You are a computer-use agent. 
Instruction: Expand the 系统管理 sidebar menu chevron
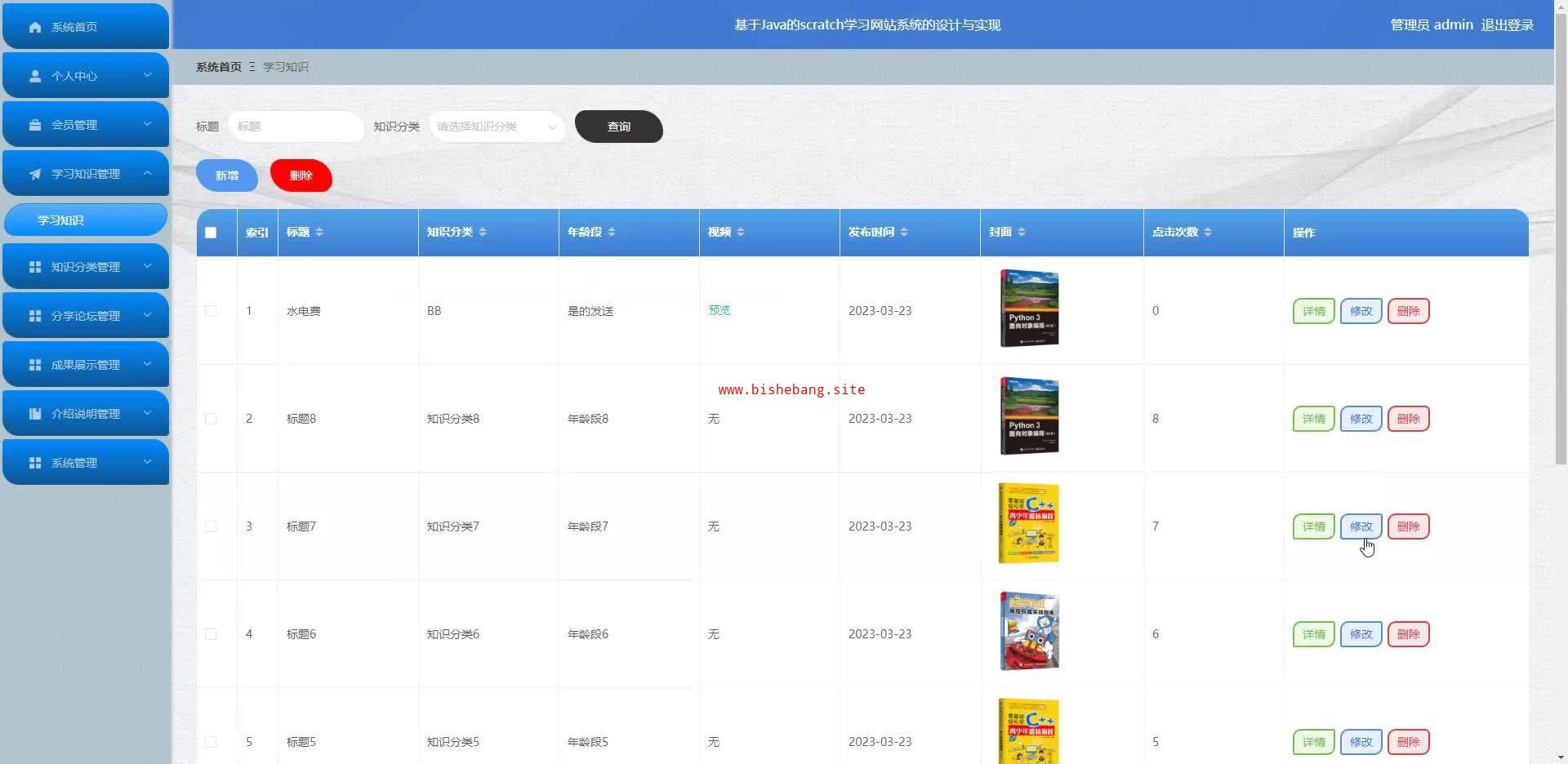point(147,462)
